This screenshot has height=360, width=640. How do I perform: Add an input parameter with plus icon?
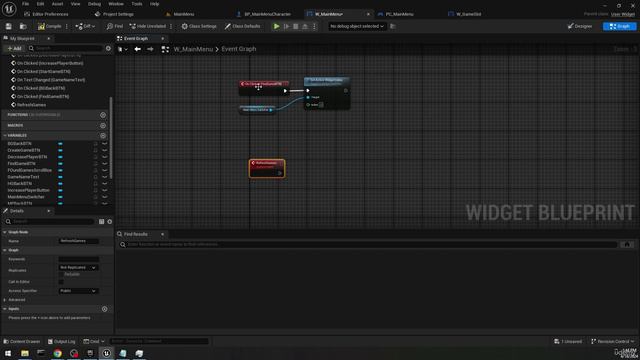tap(104, 309)
